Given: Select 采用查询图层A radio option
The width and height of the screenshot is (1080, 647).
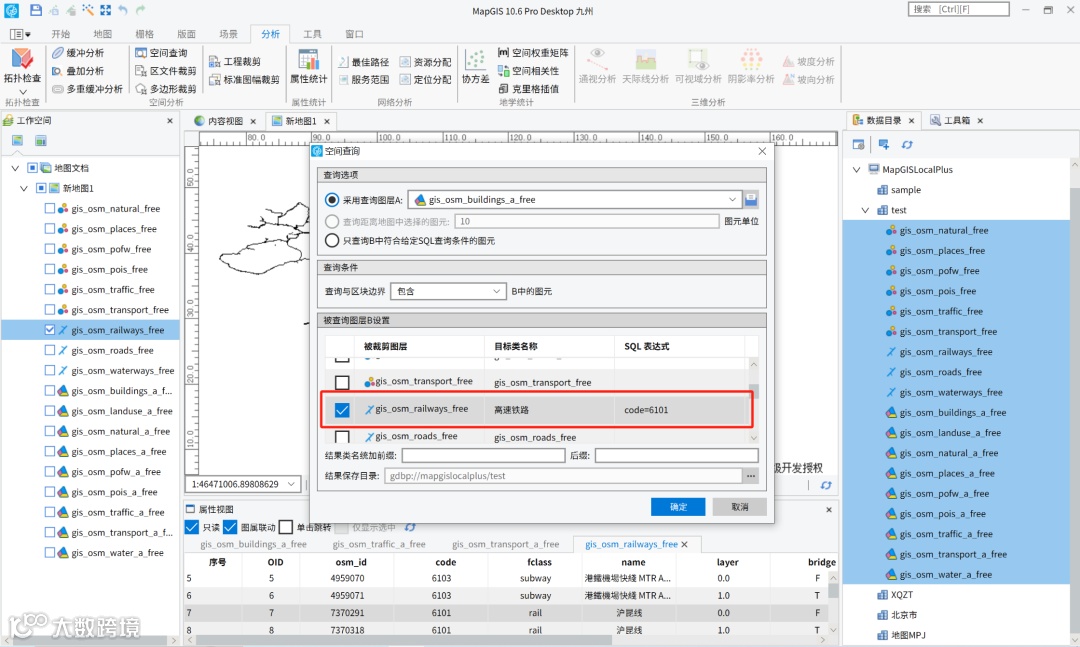Looking at the screenshot, I should pos(332,200).
